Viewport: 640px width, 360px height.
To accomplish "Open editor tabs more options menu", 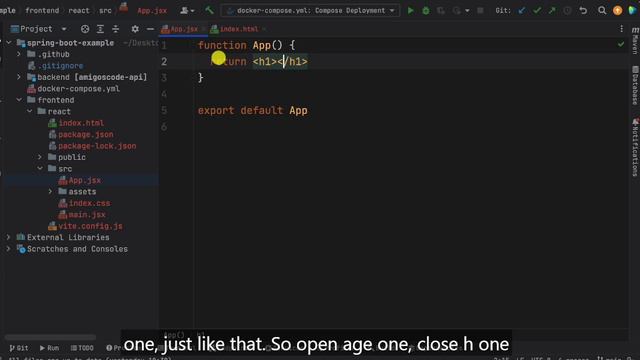I will point(621,29).
